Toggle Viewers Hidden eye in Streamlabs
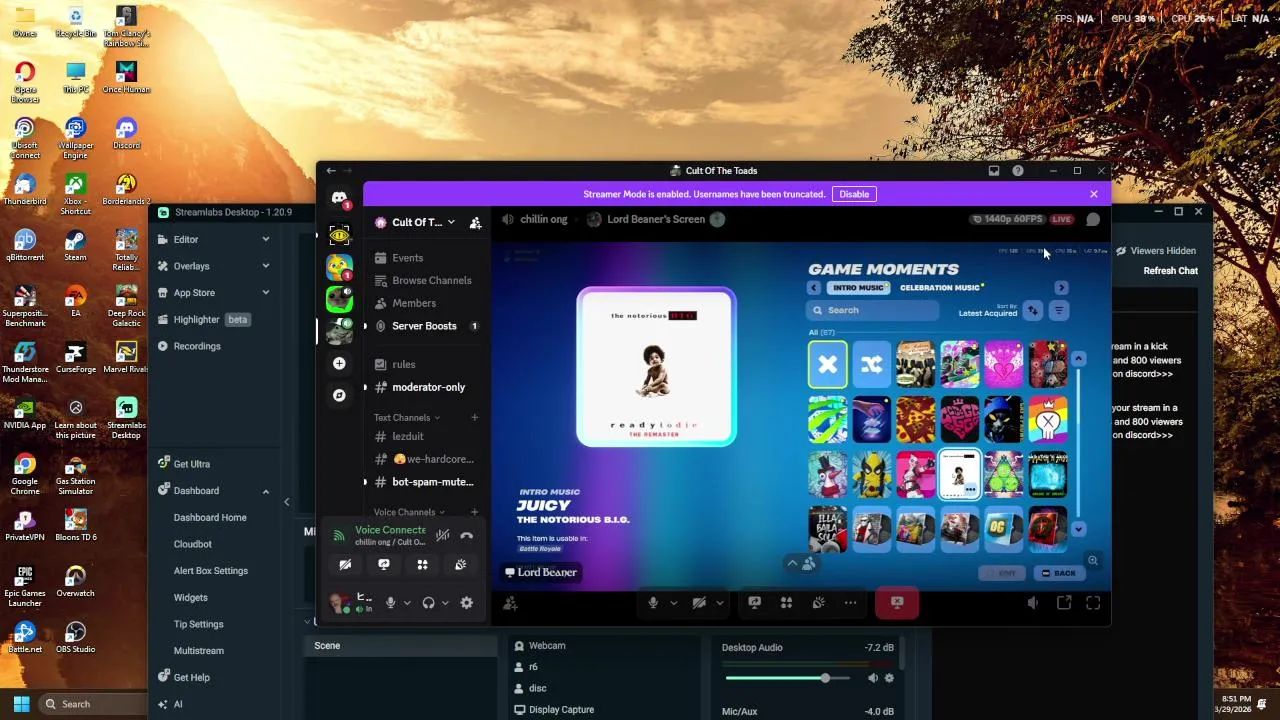This screenshot has height=720, width=1280. pyautogui.click(x=1121, y=251)
